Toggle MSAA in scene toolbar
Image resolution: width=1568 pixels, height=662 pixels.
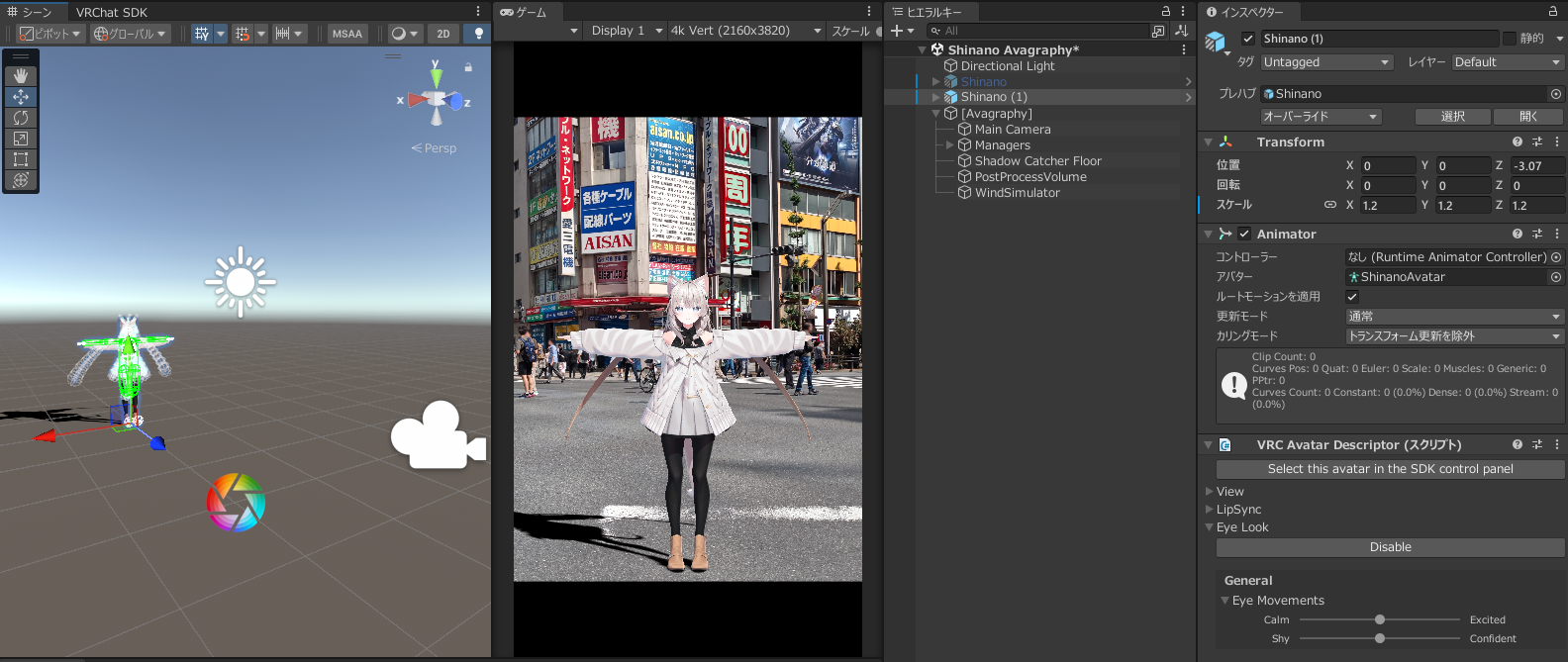coord(347,34)
